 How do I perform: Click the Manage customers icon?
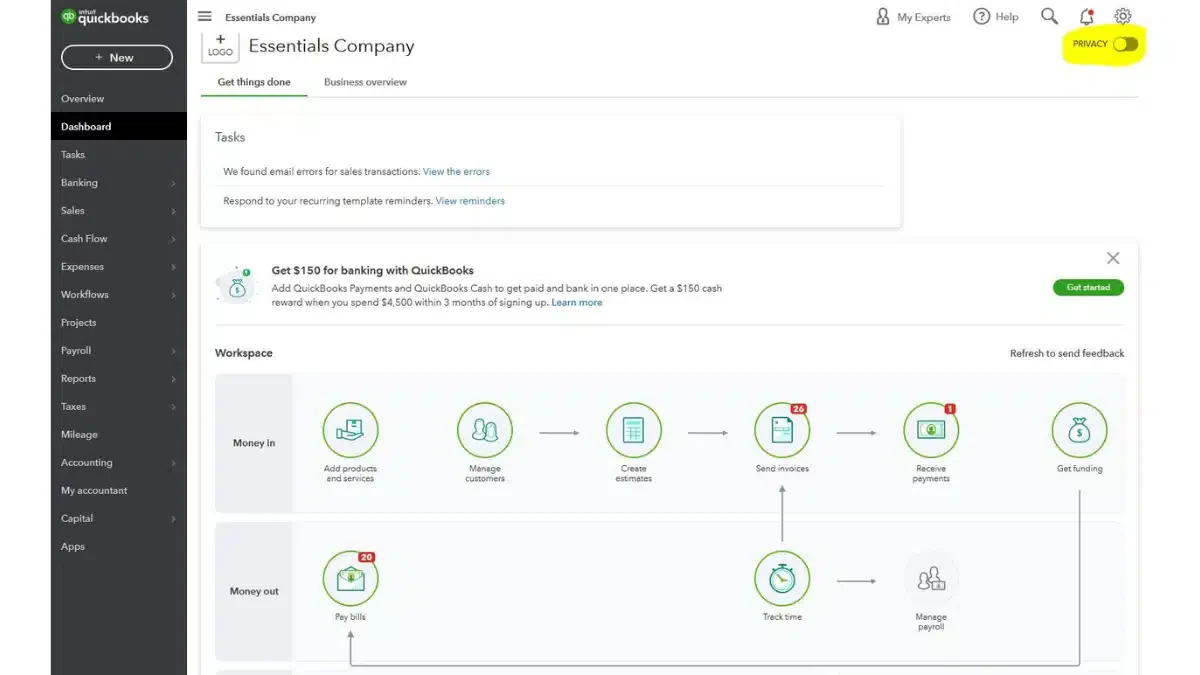tap(485, 431)
